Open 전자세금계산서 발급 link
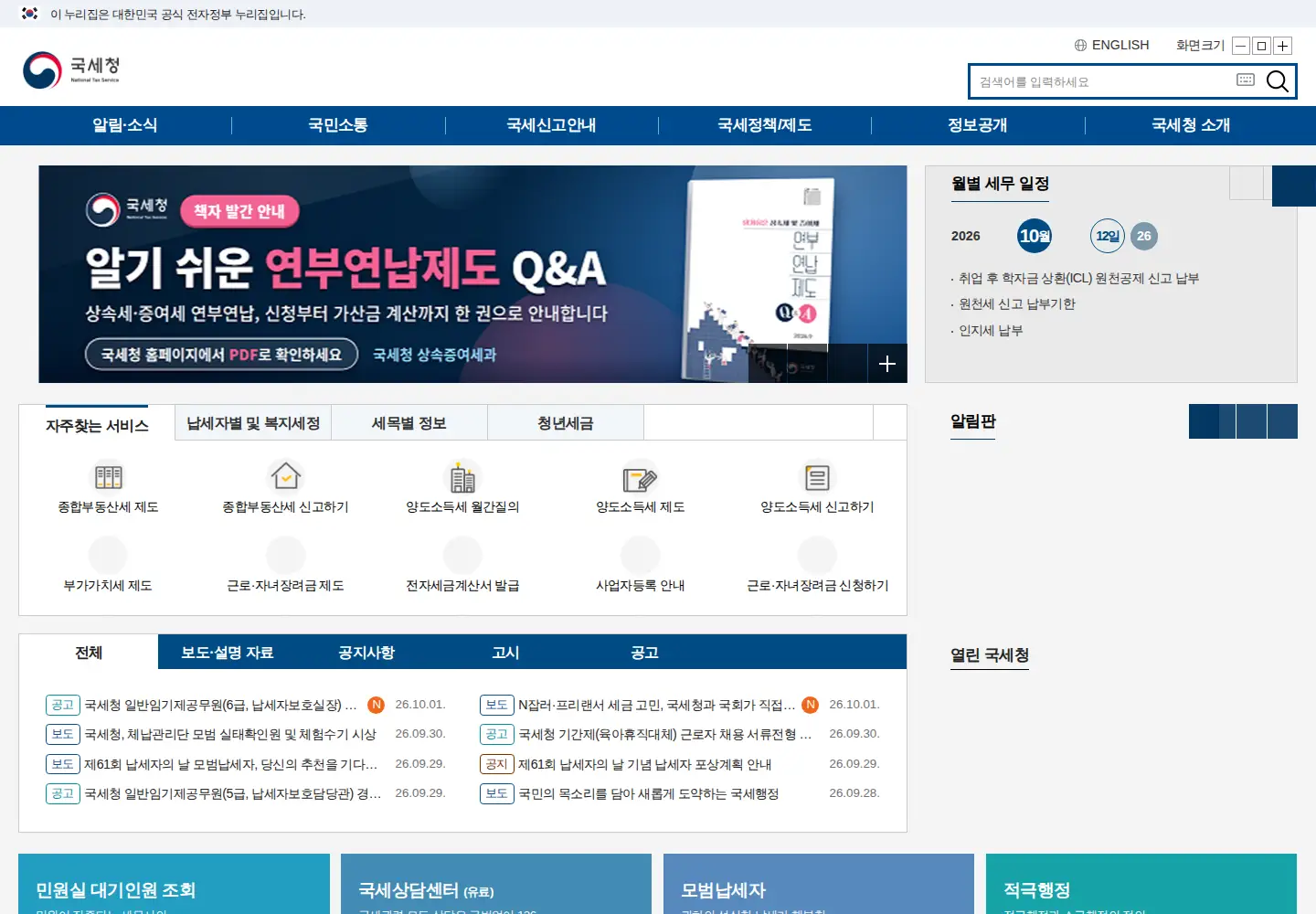 coord(462,585)
